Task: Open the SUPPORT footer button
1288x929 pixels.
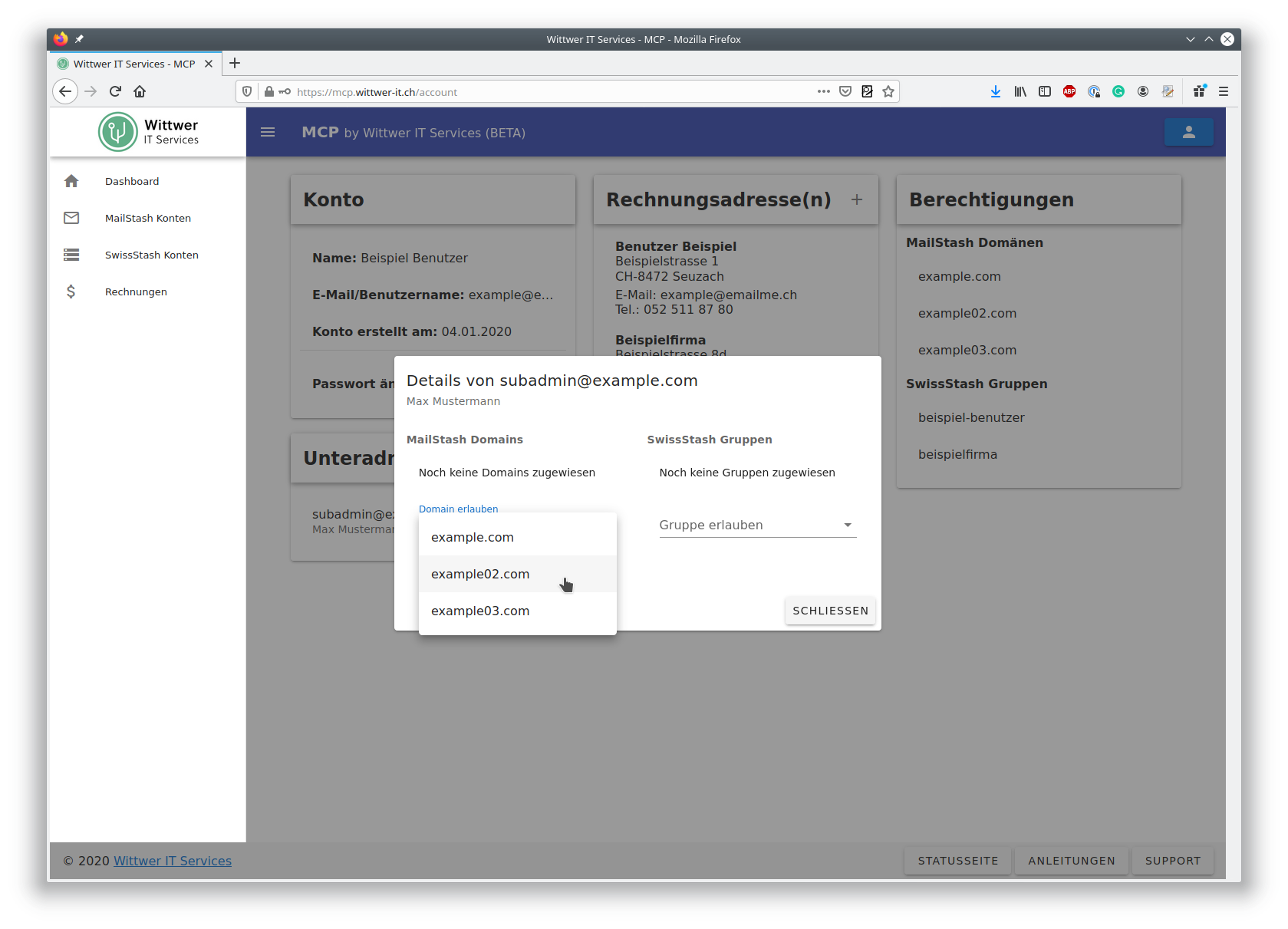Action: pyautogui.click(x=1173, y=861)
